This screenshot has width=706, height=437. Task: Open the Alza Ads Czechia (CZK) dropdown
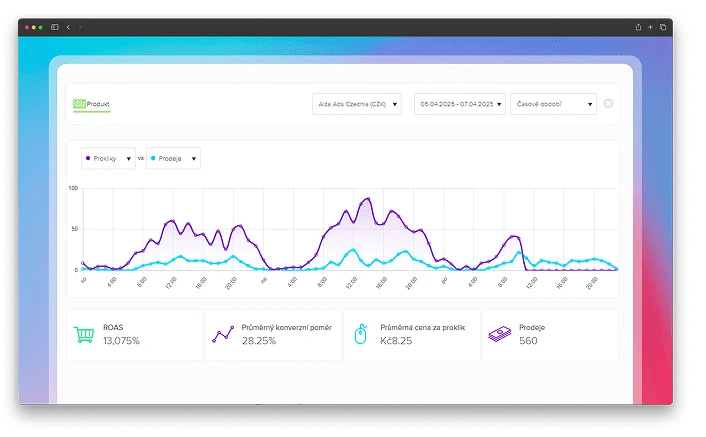[x=357, y=104]
